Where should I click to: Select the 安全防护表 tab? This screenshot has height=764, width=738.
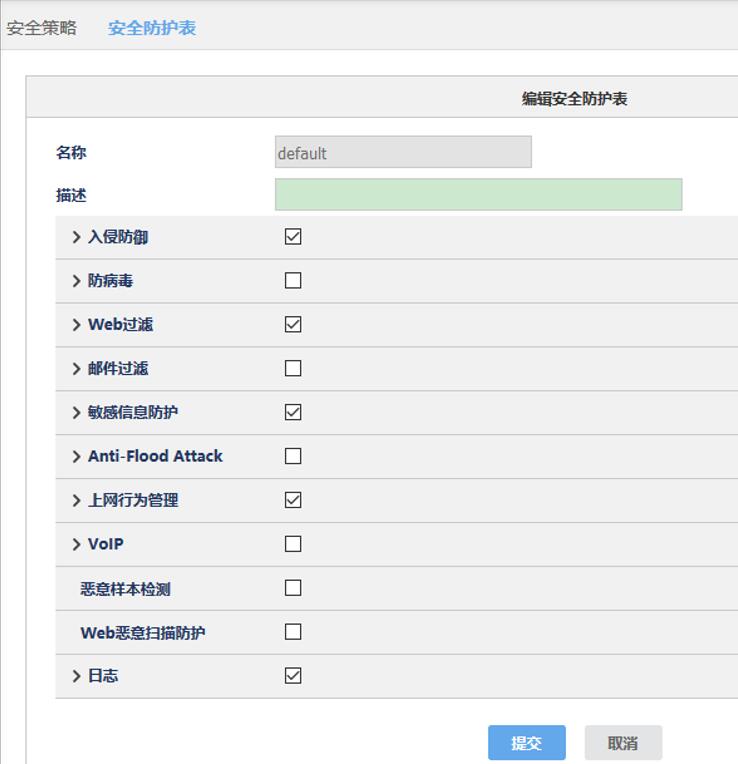152,28
